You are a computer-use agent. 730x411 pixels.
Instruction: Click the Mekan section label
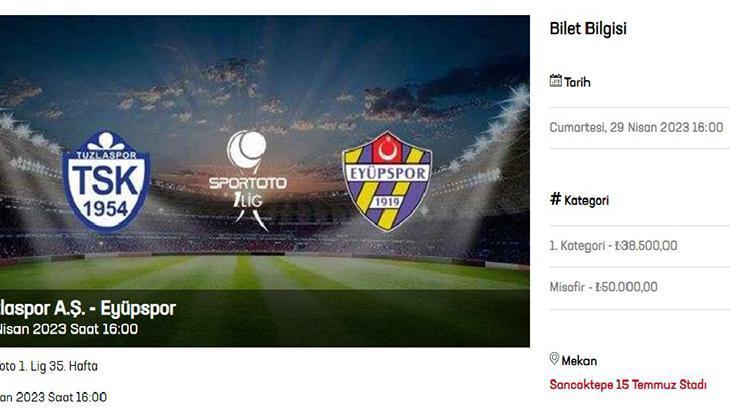tap(579, 361)
